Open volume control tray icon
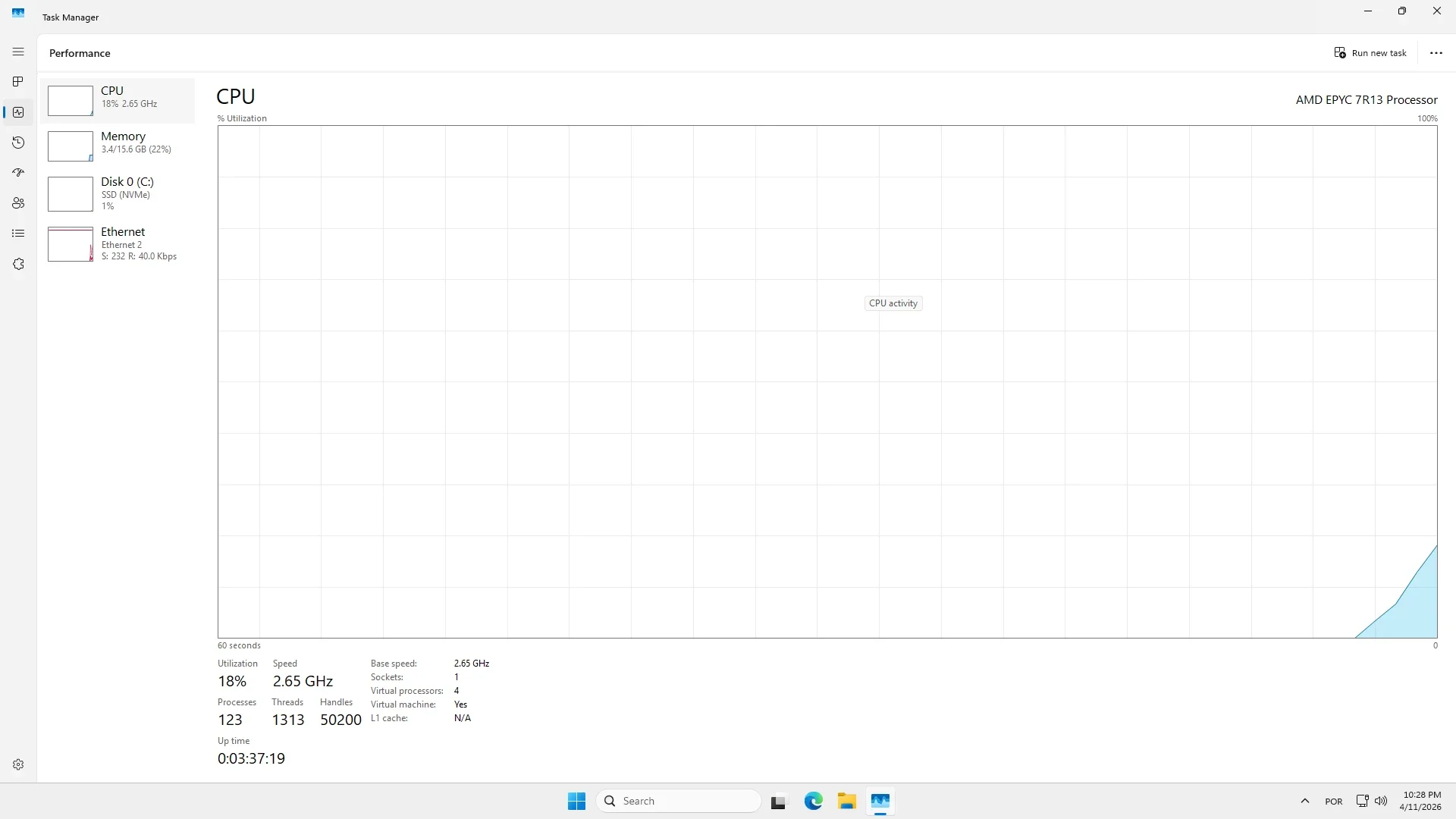Image resolution: width=1456 pixels, height=819 pixels. pos(1381,801)
